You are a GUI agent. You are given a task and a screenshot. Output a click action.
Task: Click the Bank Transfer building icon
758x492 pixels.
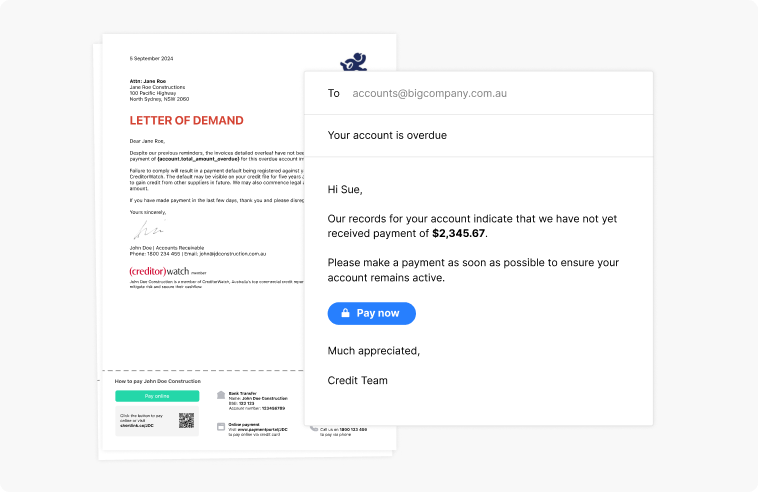(221, 395)
